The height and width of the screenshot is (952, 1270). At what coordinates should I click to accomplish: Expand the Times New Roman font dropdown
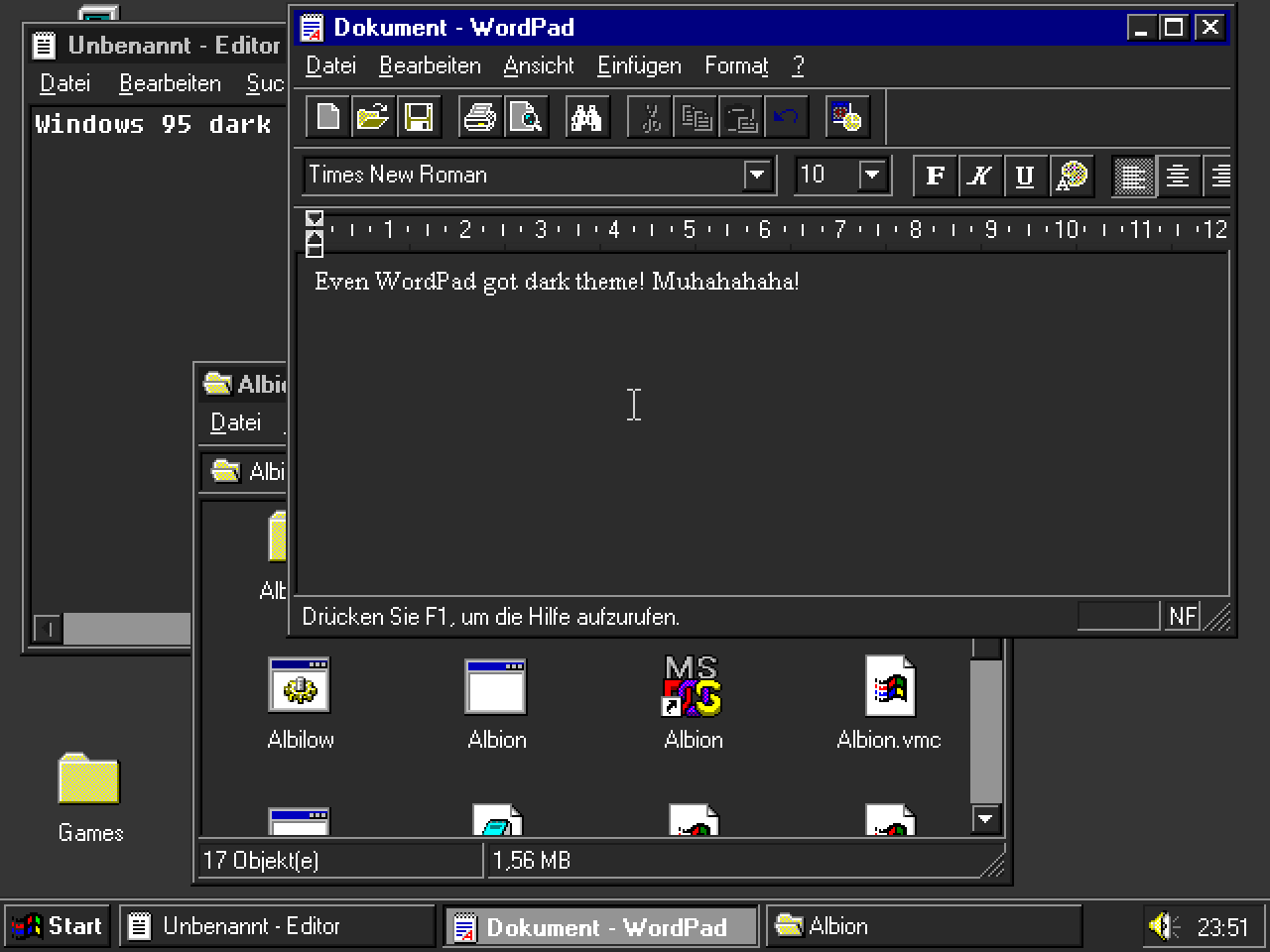(x=757, y=176)
